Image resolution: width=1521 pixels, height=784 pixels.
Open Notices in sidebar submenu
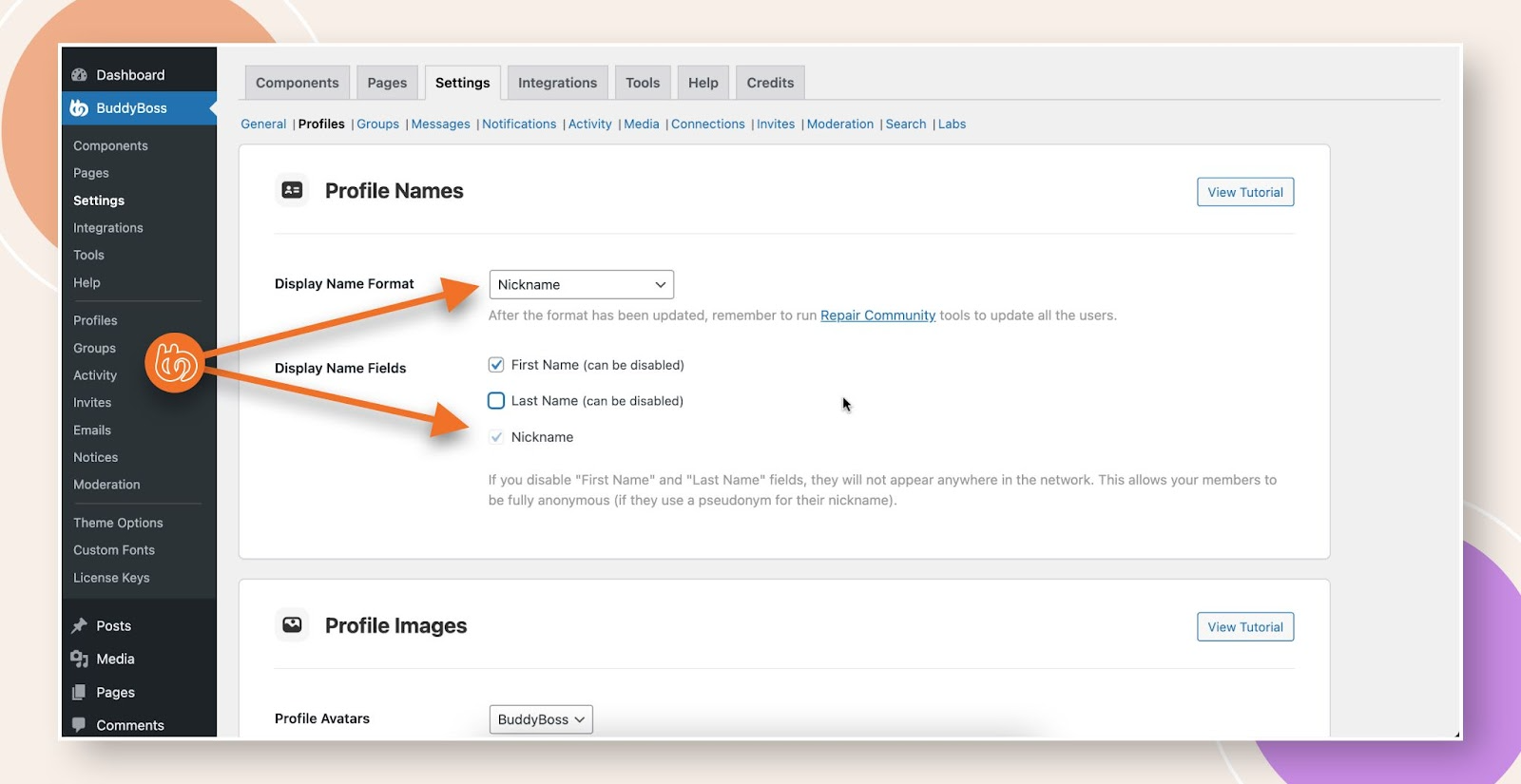pos(96,458)
